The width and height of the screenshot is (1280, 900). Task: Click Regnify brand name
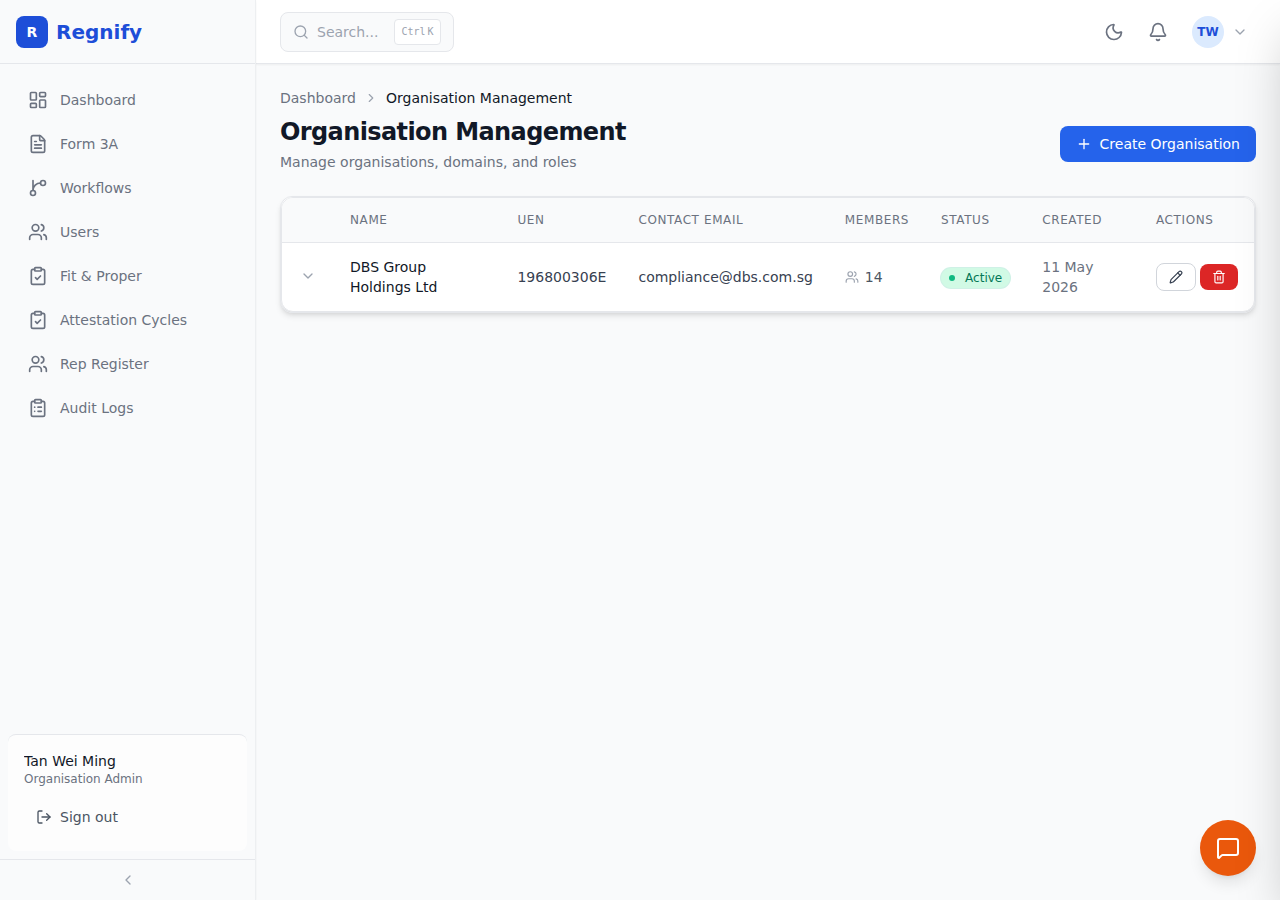coord(99,32)
